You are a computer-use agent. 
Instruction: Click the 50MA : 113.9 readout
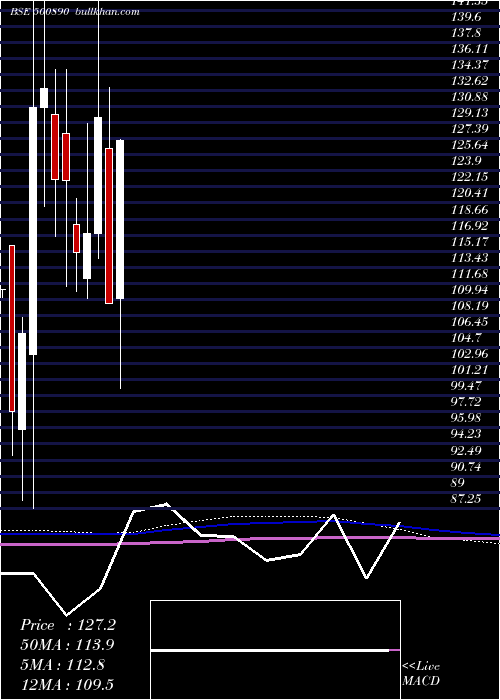point(67,645)
